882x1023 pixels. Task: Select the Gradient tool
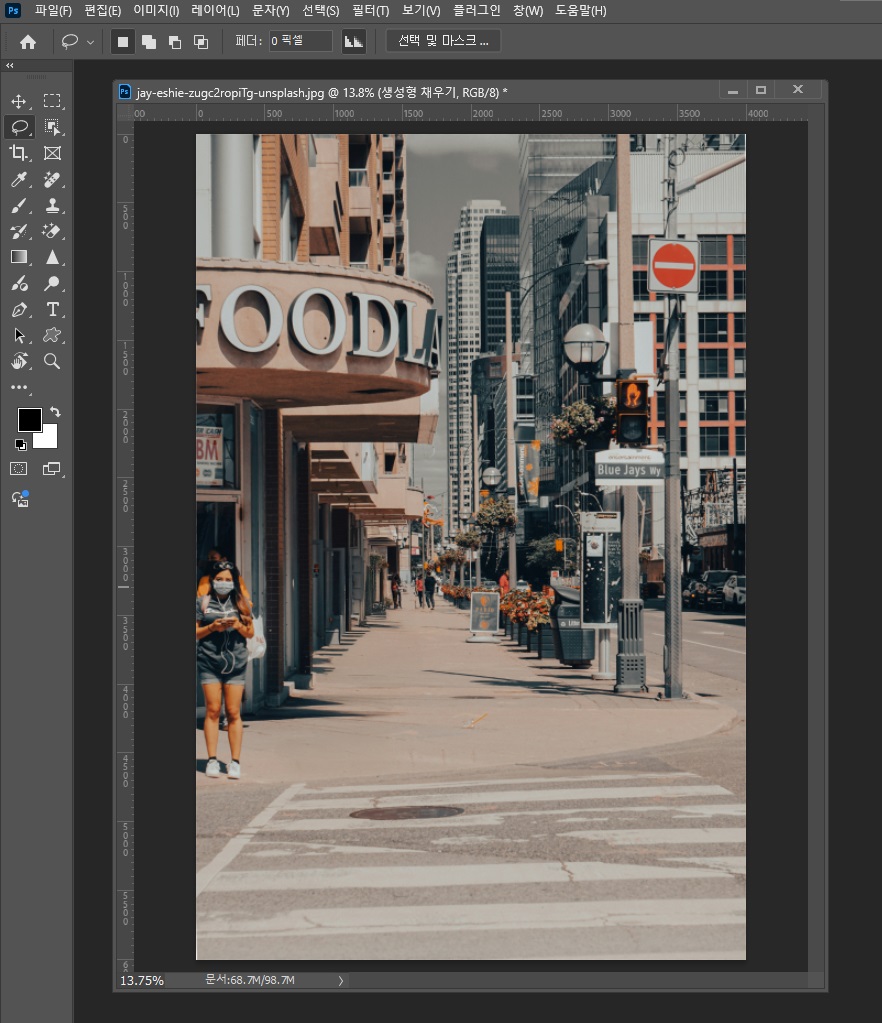[x=19, y=257]
